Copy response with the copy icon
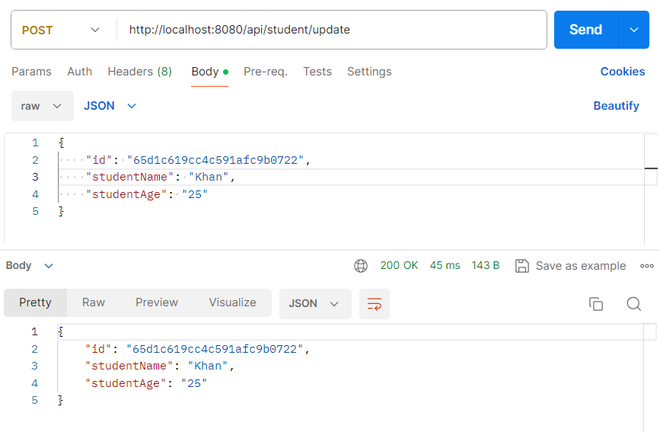The image size is (660, 432). pos(596,303)
